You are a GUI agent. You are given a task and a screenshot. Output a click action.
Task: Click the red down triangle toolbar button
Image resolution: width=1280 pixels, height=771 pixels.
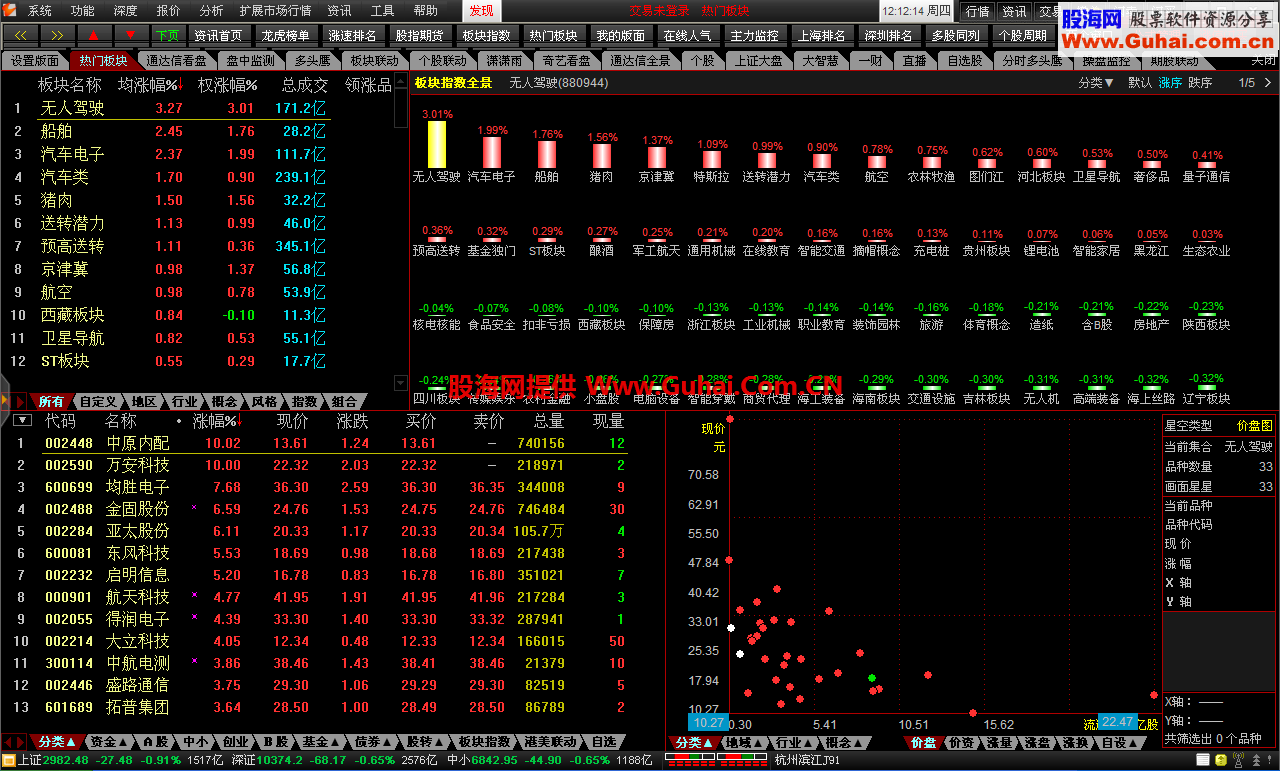(x=130, y=35)
